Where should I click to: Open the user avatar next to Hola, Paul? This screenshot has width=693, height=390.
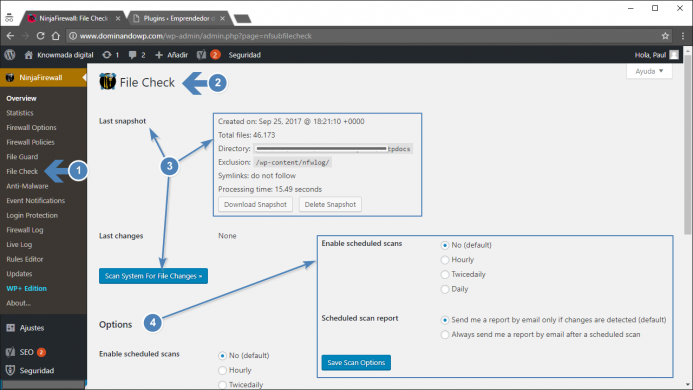674,55
